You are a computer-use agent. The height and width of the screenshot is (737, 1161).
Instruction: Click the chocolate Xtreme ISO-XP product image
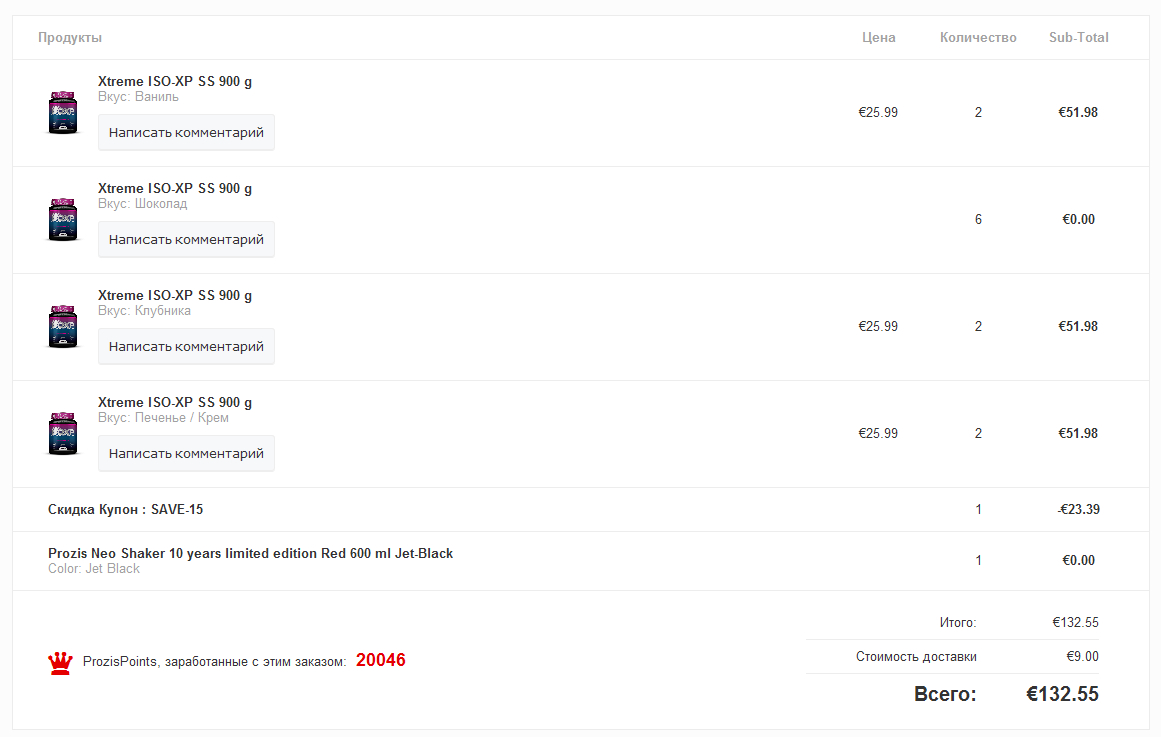point(62,219)
